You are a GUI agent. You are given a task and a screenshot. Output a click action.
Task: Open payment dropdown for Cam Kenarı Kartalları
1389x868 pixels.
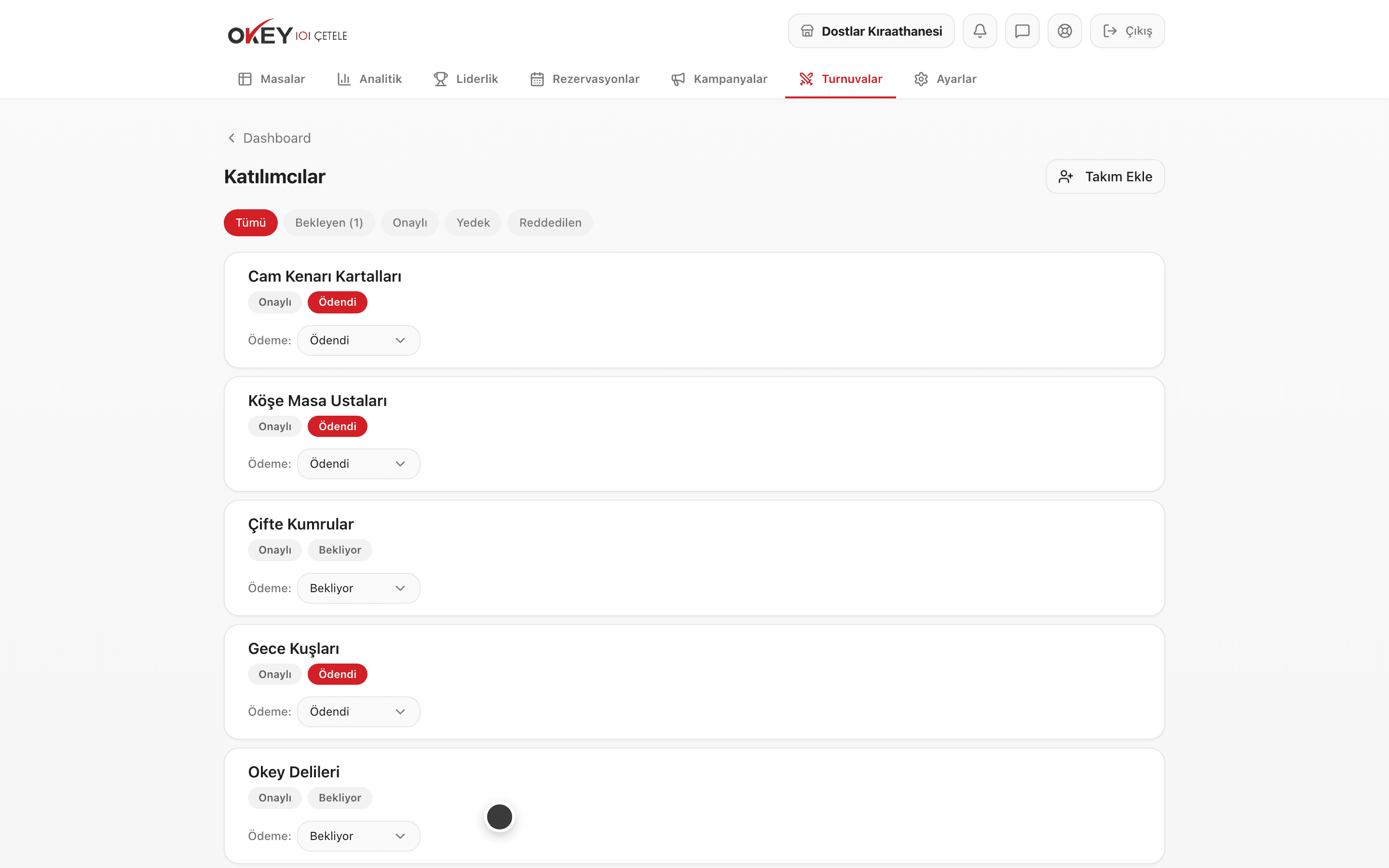coord(359,340)
